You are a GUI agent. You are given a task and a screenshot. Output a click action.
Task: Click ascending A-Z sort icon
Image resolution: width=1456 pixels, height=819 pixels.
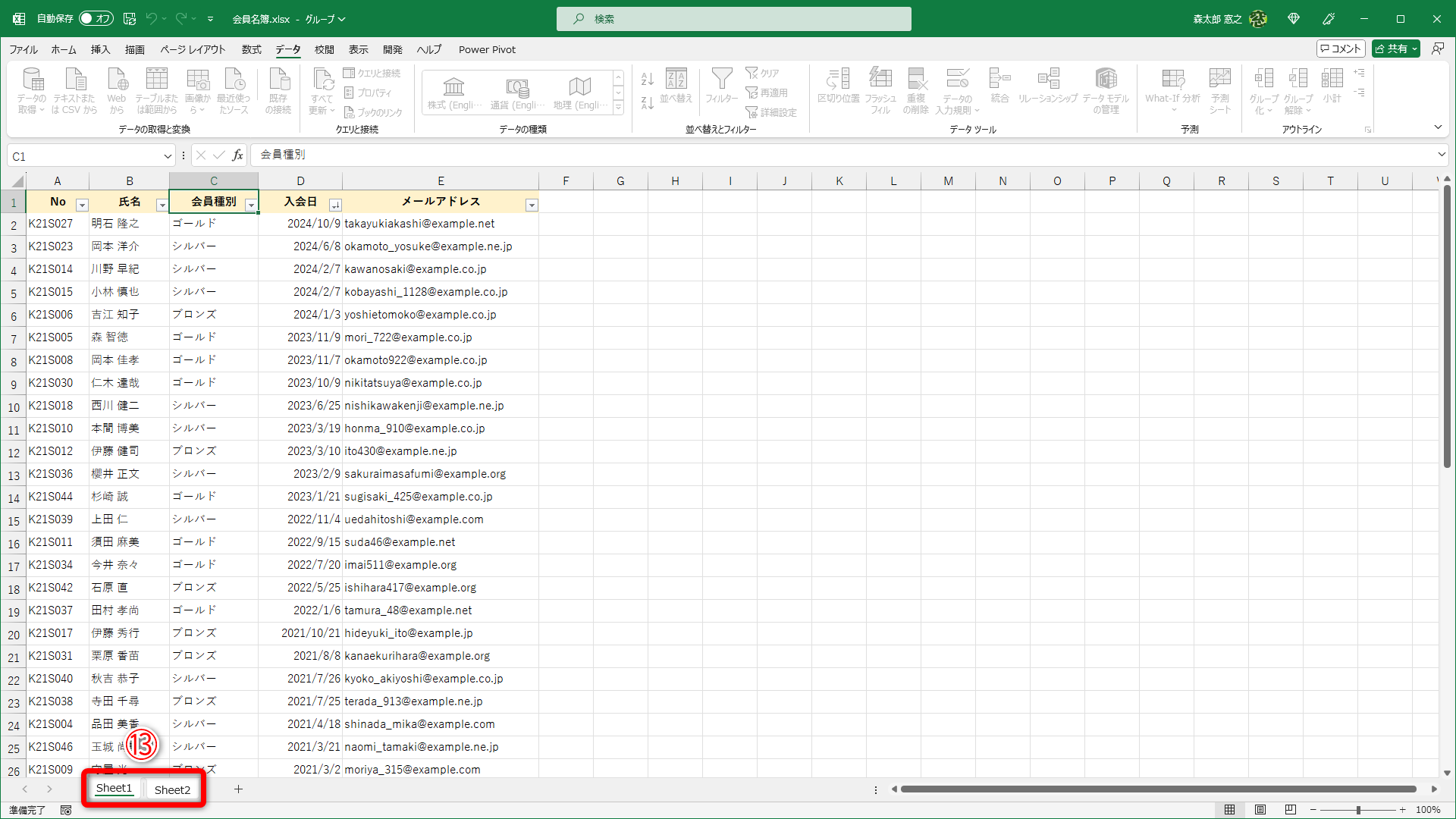pos(647,78)
